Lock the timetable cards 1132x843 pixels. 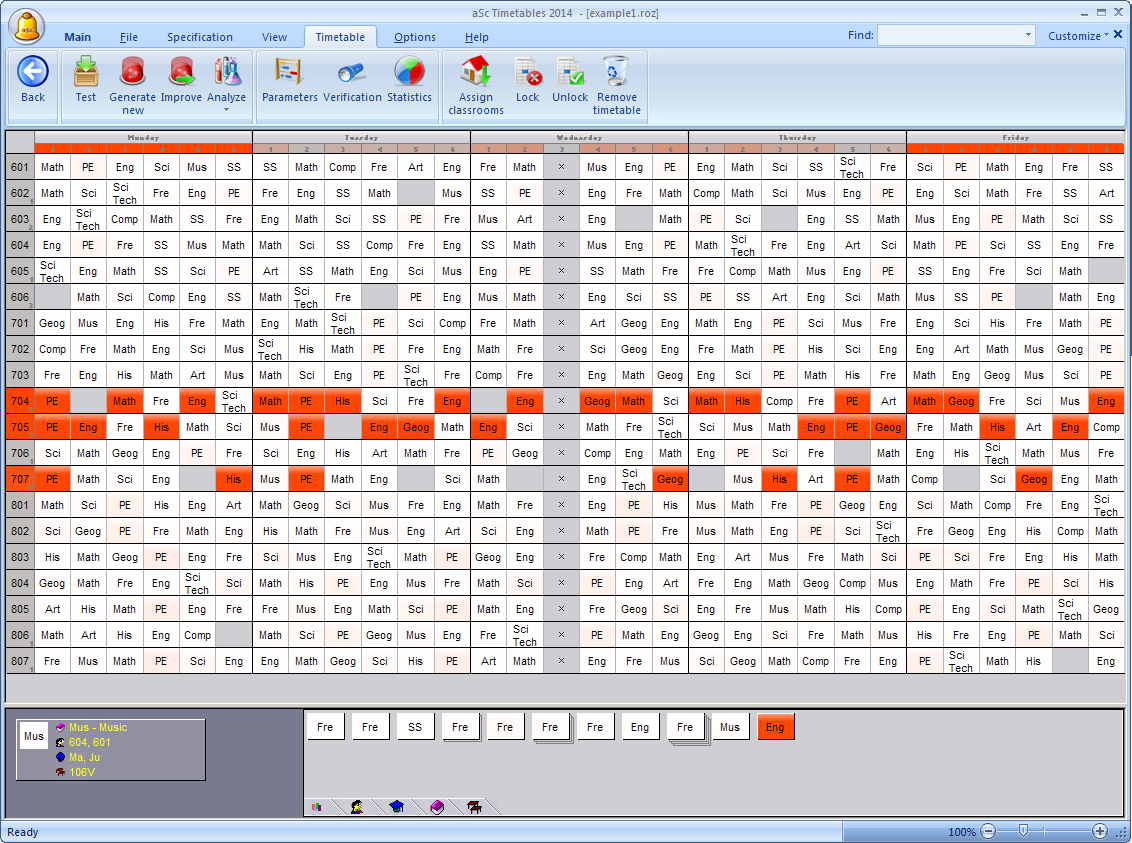(x=527, y=73)
